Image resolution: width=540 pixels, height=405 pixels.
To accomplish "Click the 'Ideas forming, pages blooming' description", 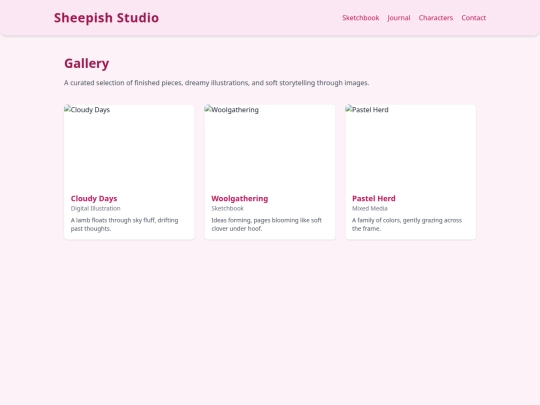I will tap(267, 224).
